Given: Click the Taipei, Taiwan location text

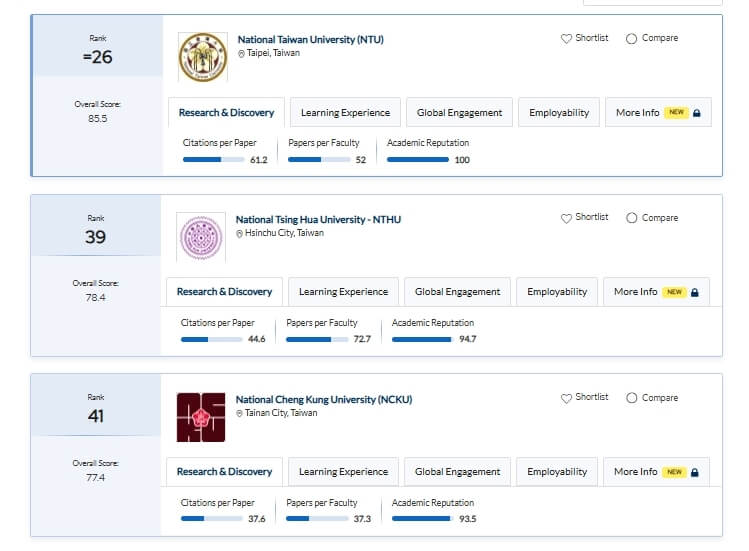Looking at the screenshot, I should coord(273,53).
